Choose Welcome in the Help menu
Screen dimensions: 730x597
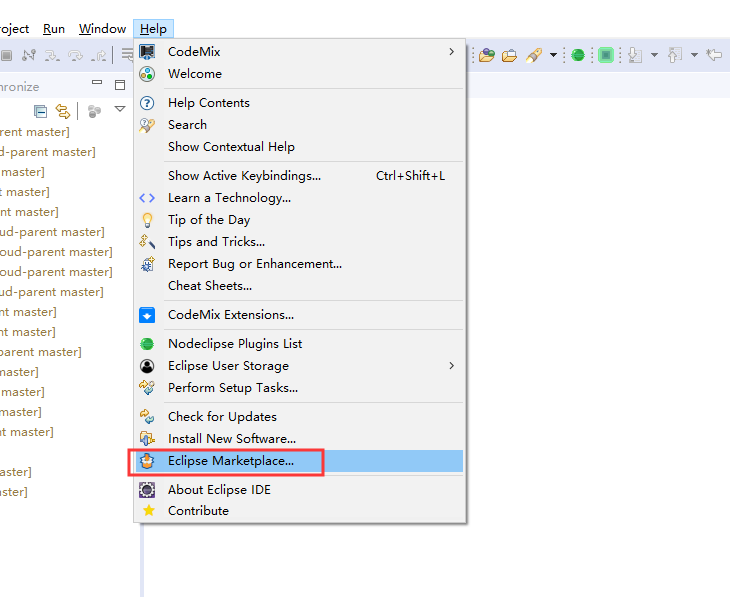pyautogui.click(x=300, y=74)
